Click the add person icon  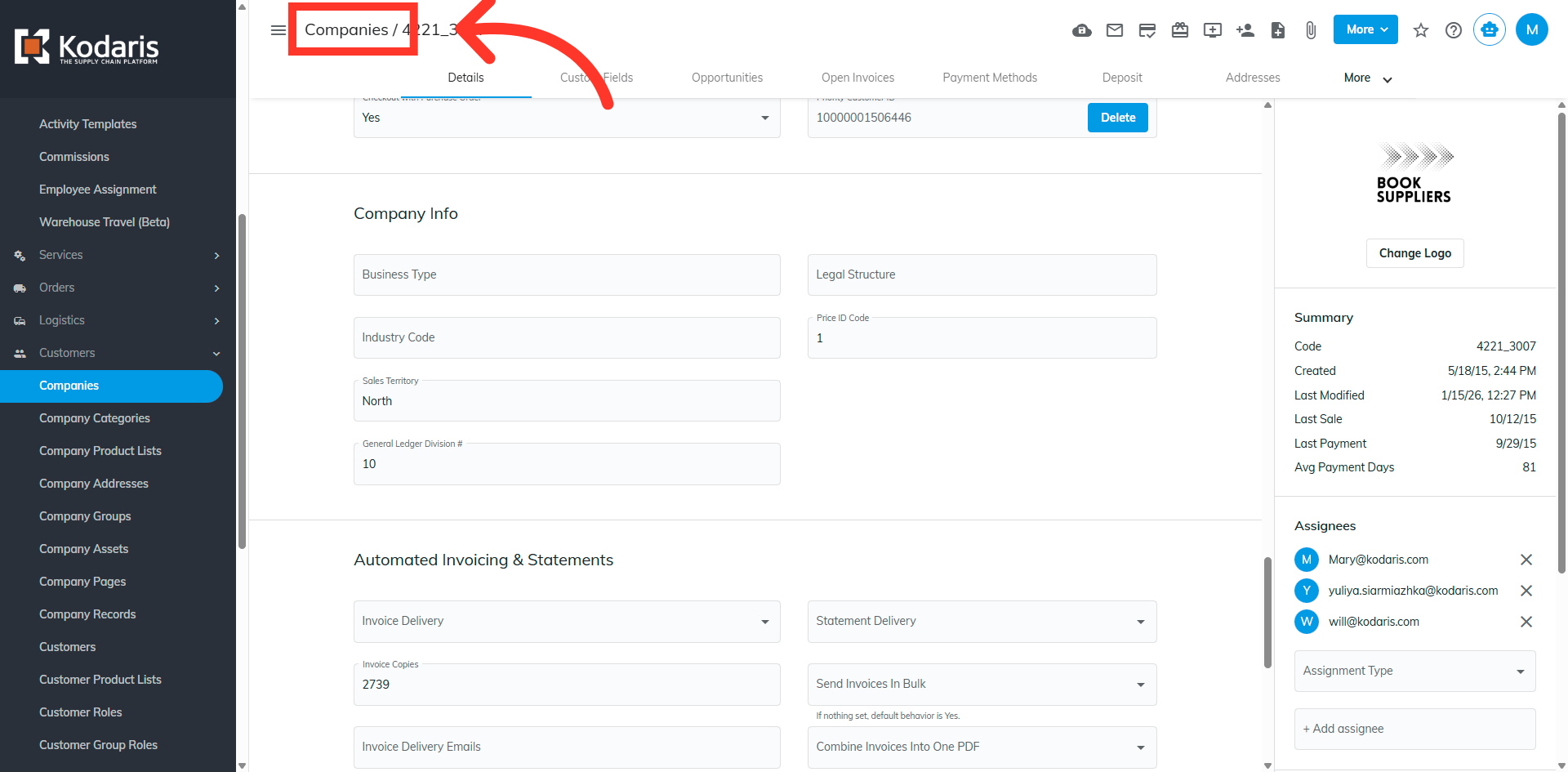coord(1245,30)
